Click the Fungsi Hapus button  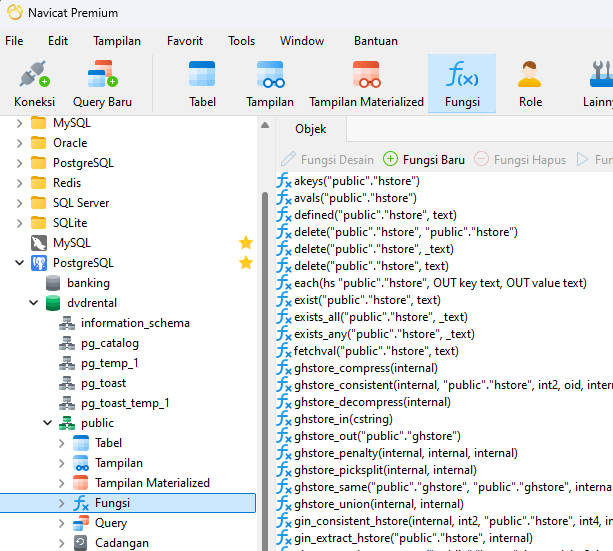tap(520, 160)
